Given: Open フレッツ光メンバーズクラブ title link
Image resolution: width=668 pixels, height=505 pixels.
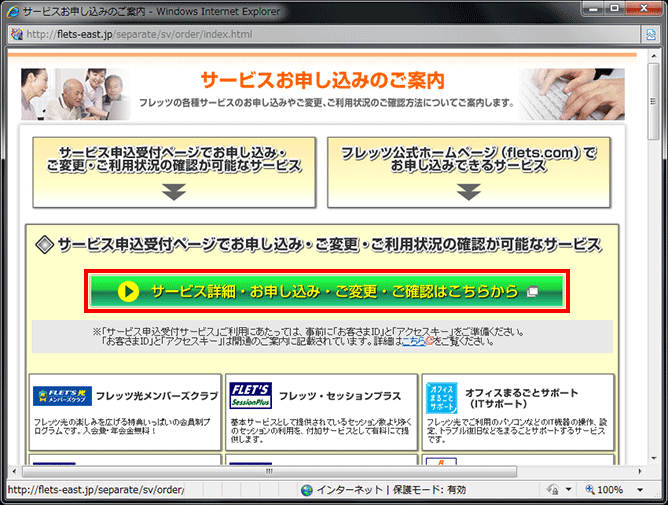Looking at the screenshot, I should coord(157,396).
